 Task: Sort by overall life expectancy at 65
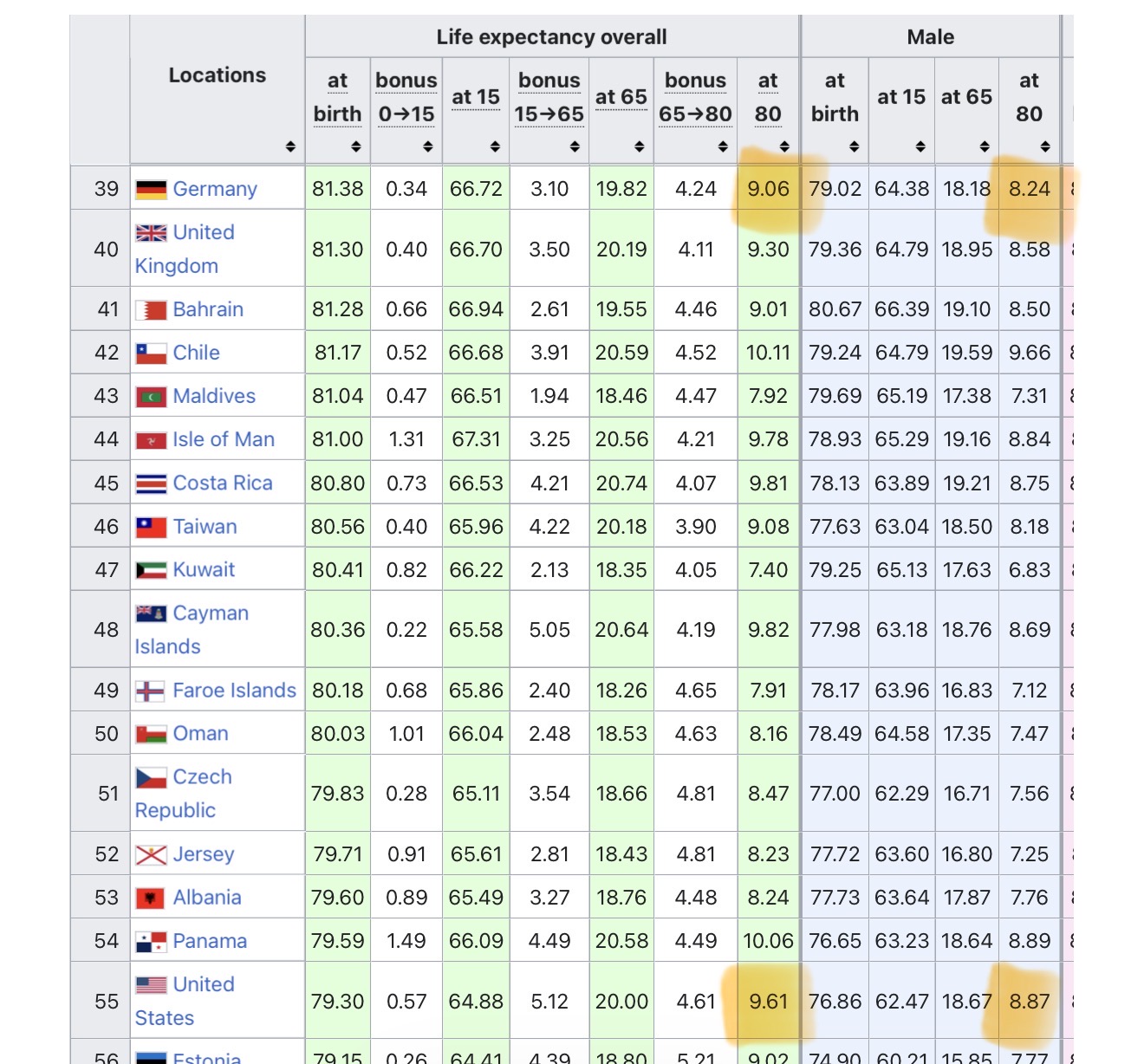click(x=640, y=147)
